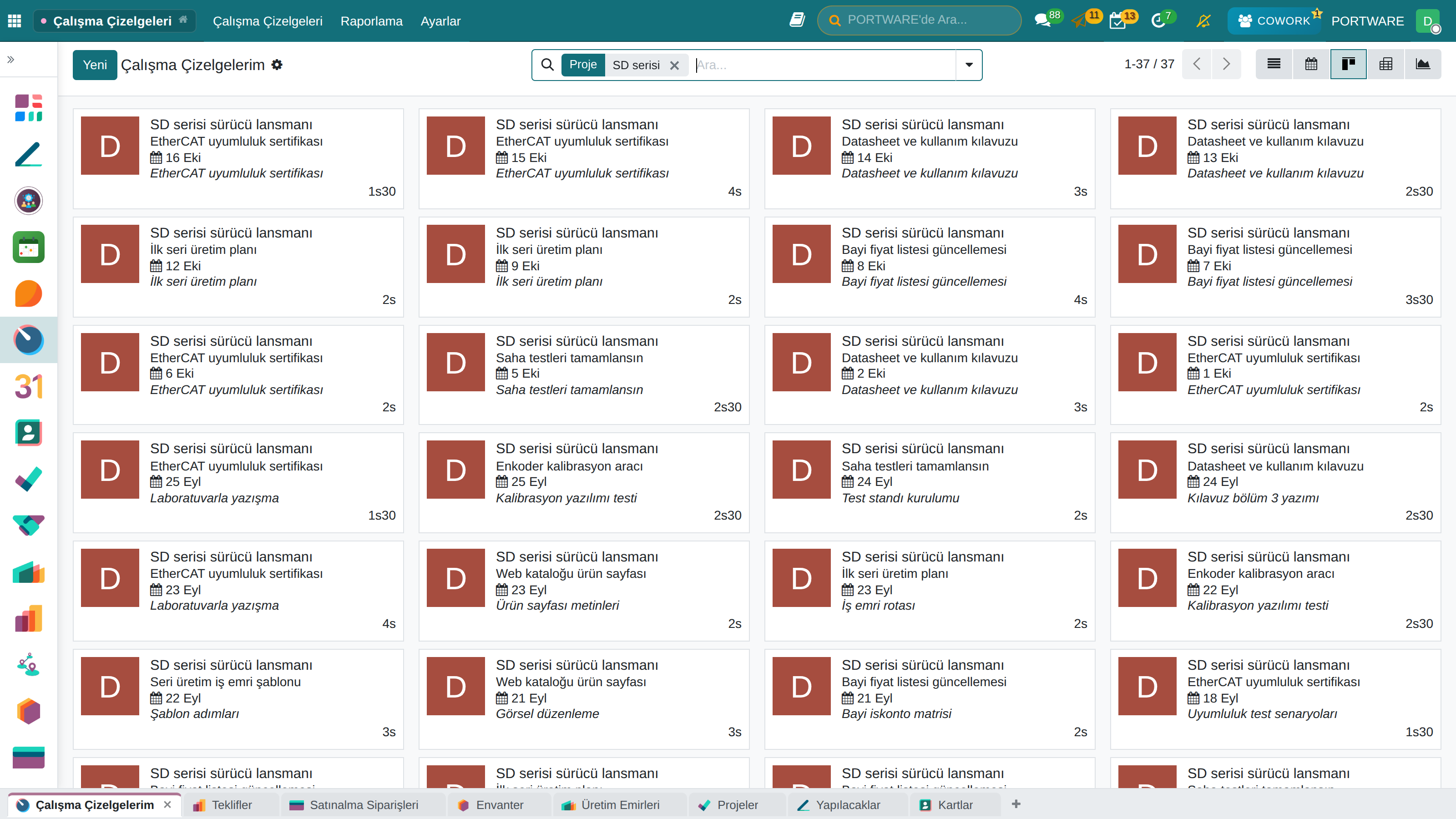Open the Raporlama menu
1456x819 pixels.
tap(371, 21)
